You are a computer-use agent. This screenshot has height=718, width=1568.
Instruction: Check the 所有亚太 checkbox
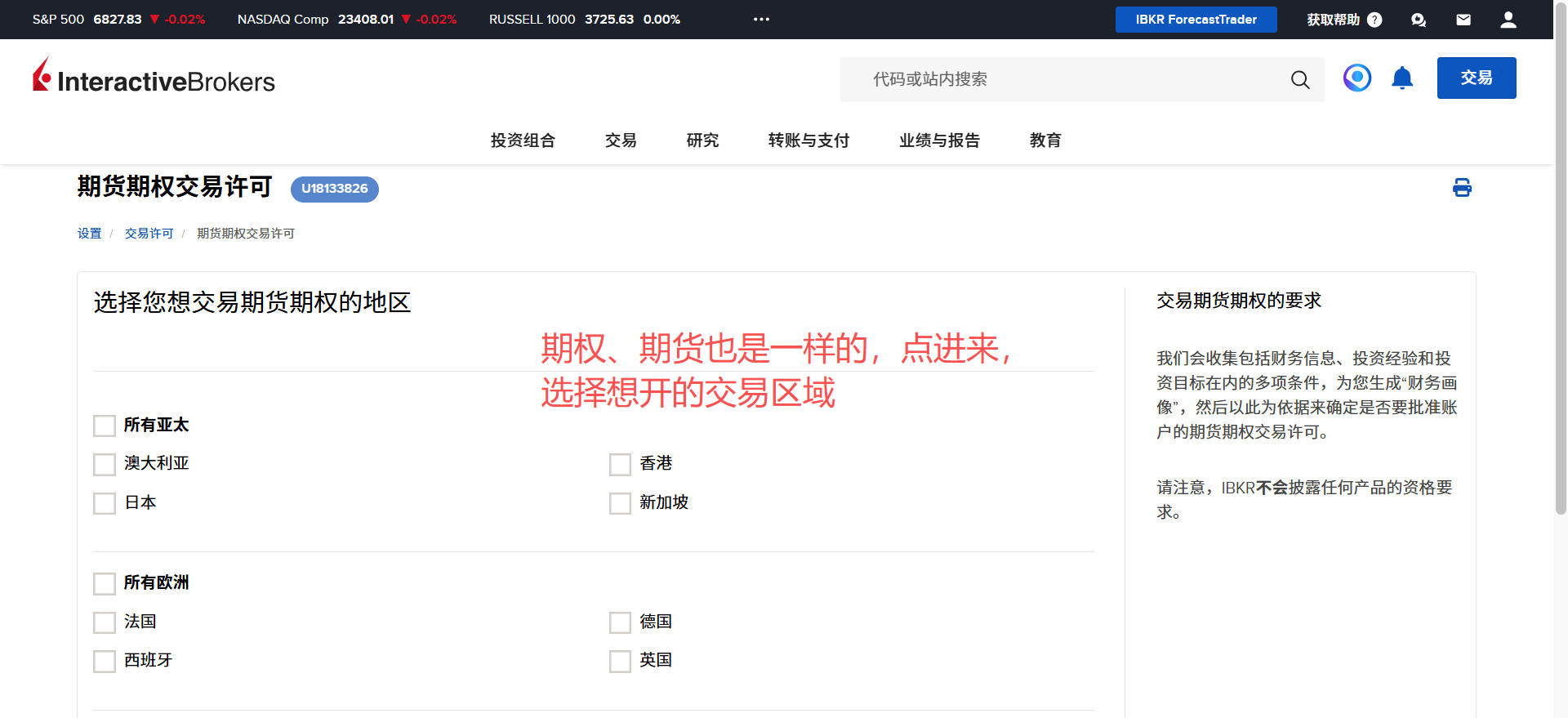tap(105, 426)
